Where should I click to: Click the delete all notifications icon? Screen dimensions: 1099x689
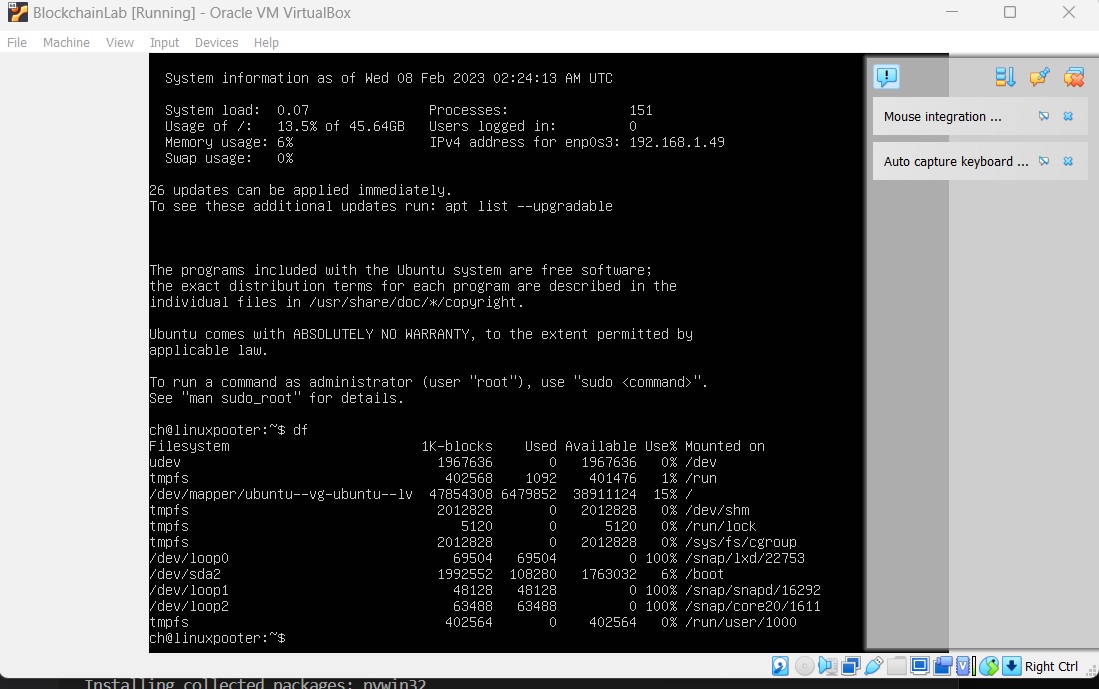(x=1074, y=76)
